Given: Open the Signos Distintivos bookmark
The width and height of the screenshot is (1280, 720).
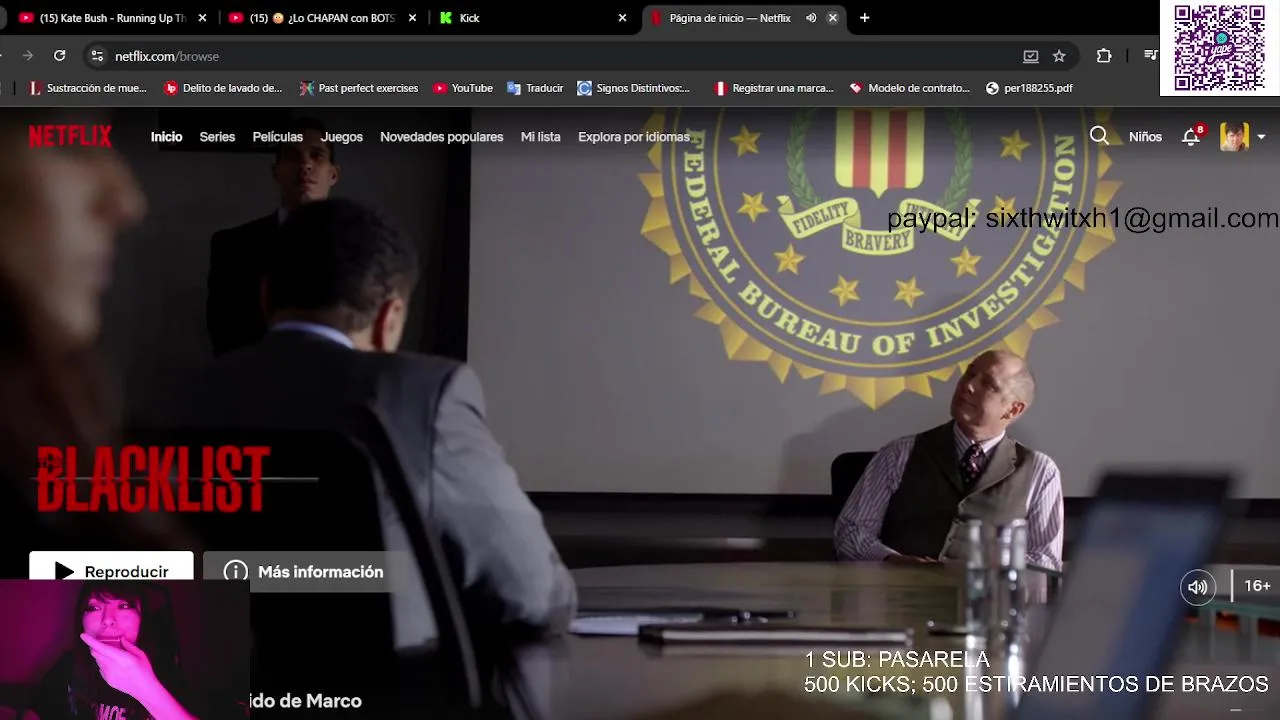Looking at the screenshot, I should point(634,88).
